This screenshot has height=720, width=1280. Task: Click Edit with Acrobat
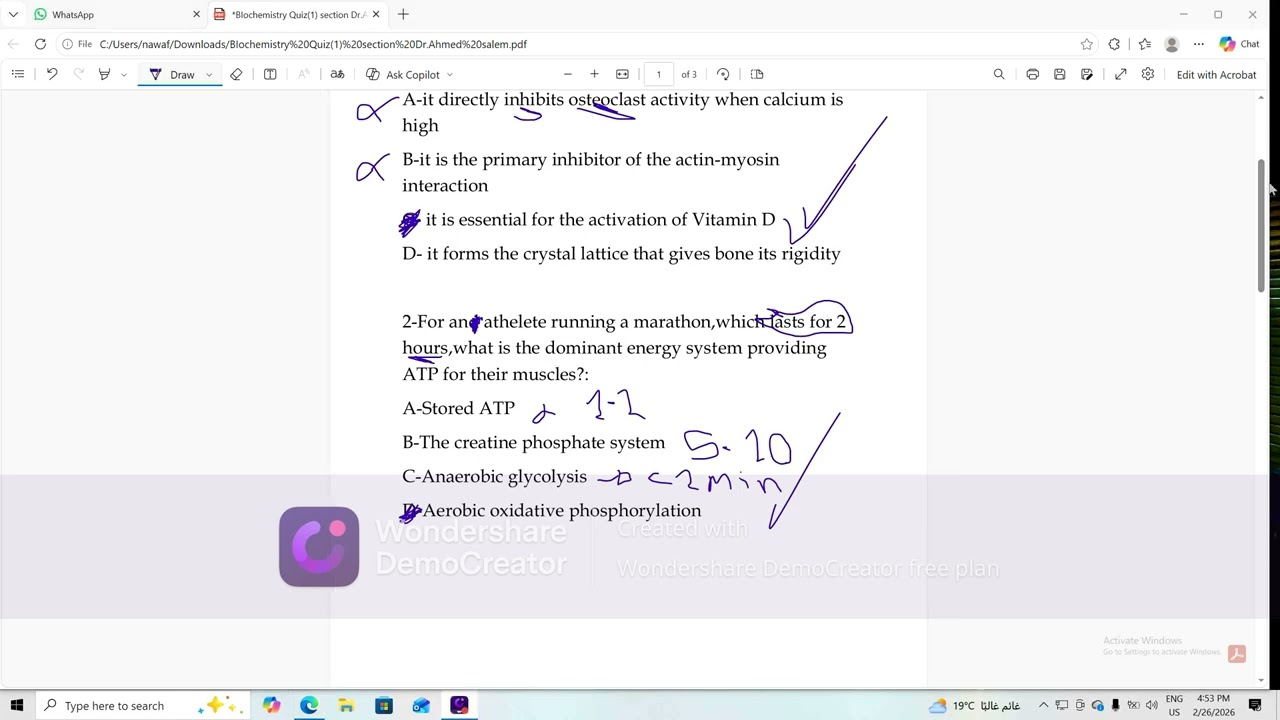tap(1216, 75)
